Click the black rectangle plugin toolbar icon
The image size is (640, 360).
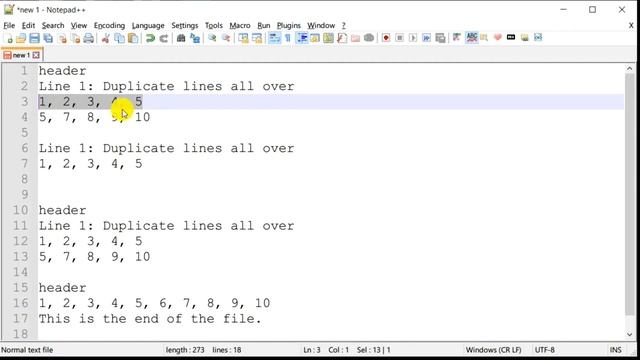[511, 37]
